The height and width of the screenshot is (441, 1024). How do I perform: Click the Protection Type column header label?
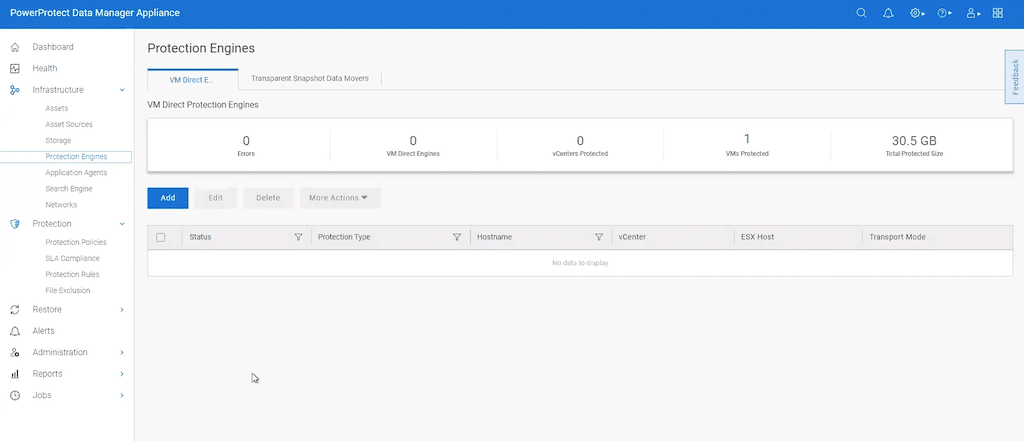(344, 237)
